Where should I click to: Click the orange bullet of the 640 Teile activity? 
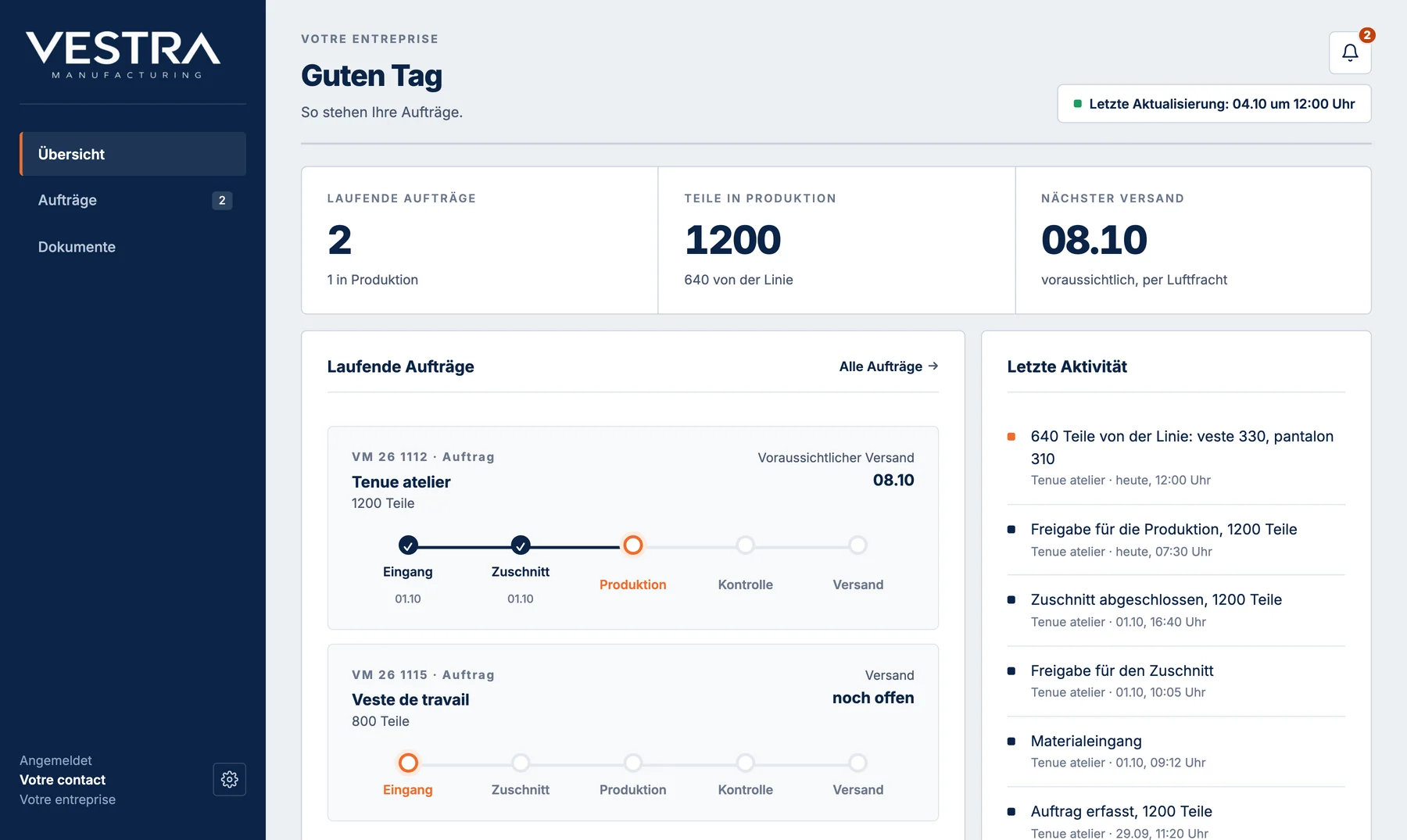click(x=1011, y=437)
